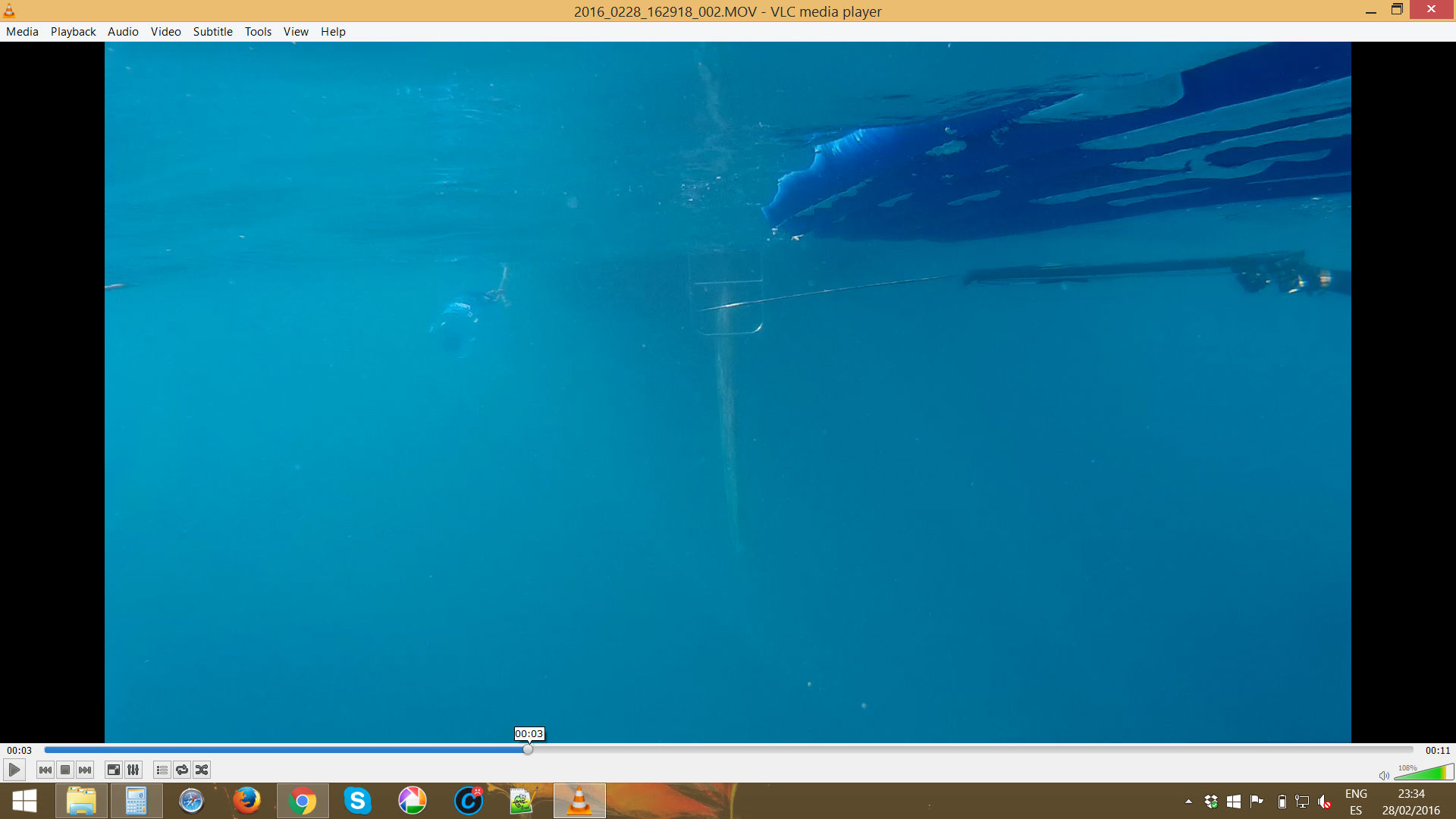Expand the Tools menu
The height and width of the screenshot is (819, 1456).
pos(258,32)
